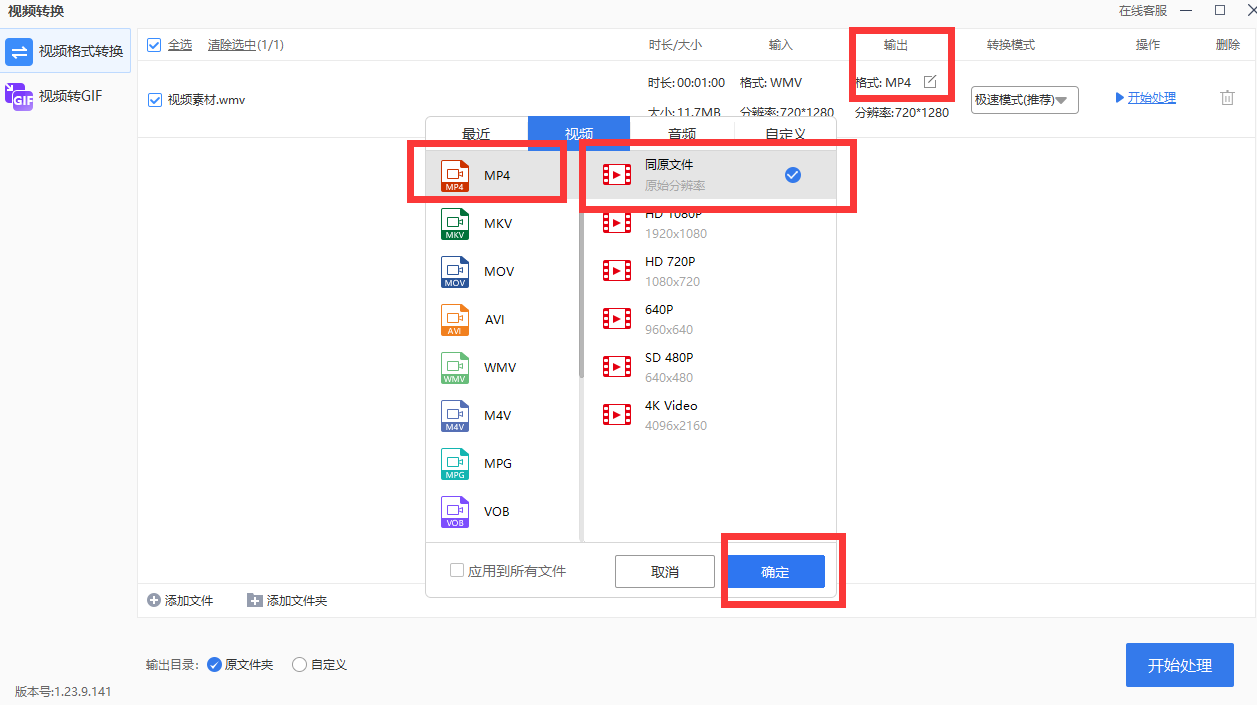Toggle the 视频素材.wmv checkbox
Screen dimensions: 1257x705
(154, 99)
